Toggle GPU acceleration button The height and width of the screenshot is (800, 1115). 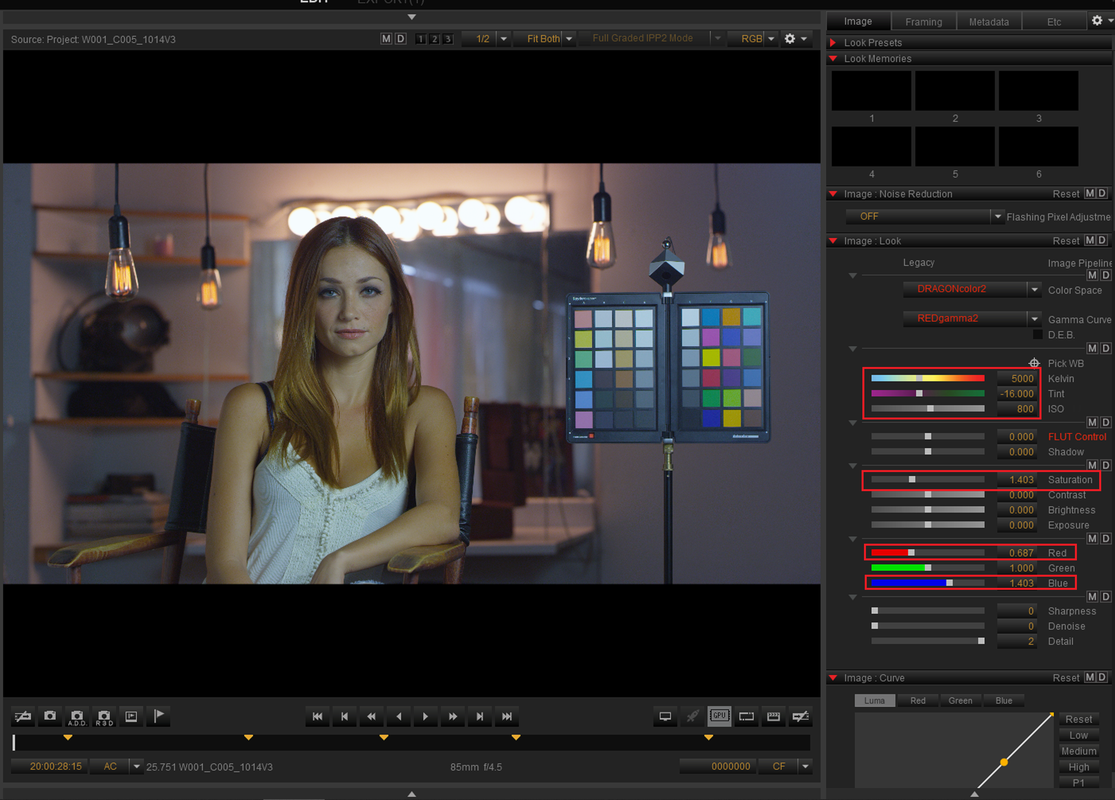point(719,716)
